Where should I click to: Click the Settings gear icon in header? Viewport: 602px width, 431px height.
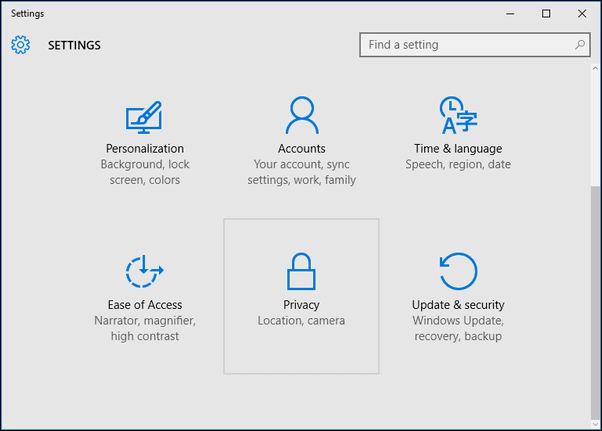20,45
